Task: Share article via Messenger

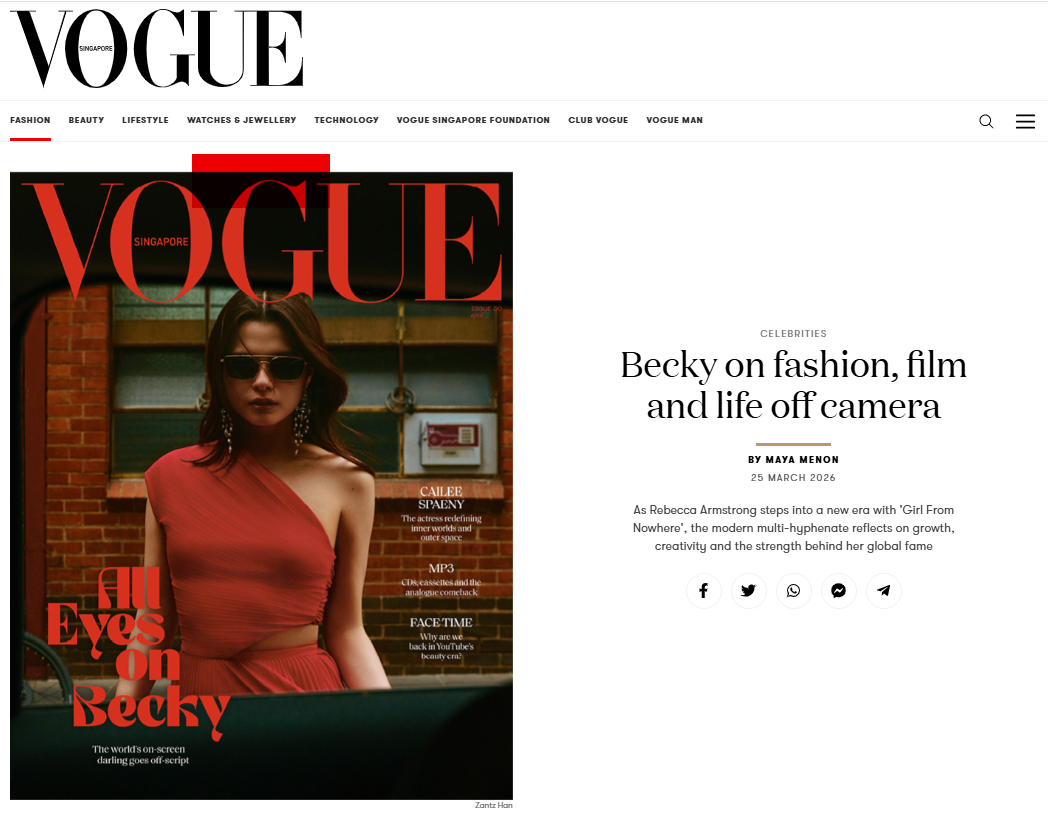Action: point(839,591)
